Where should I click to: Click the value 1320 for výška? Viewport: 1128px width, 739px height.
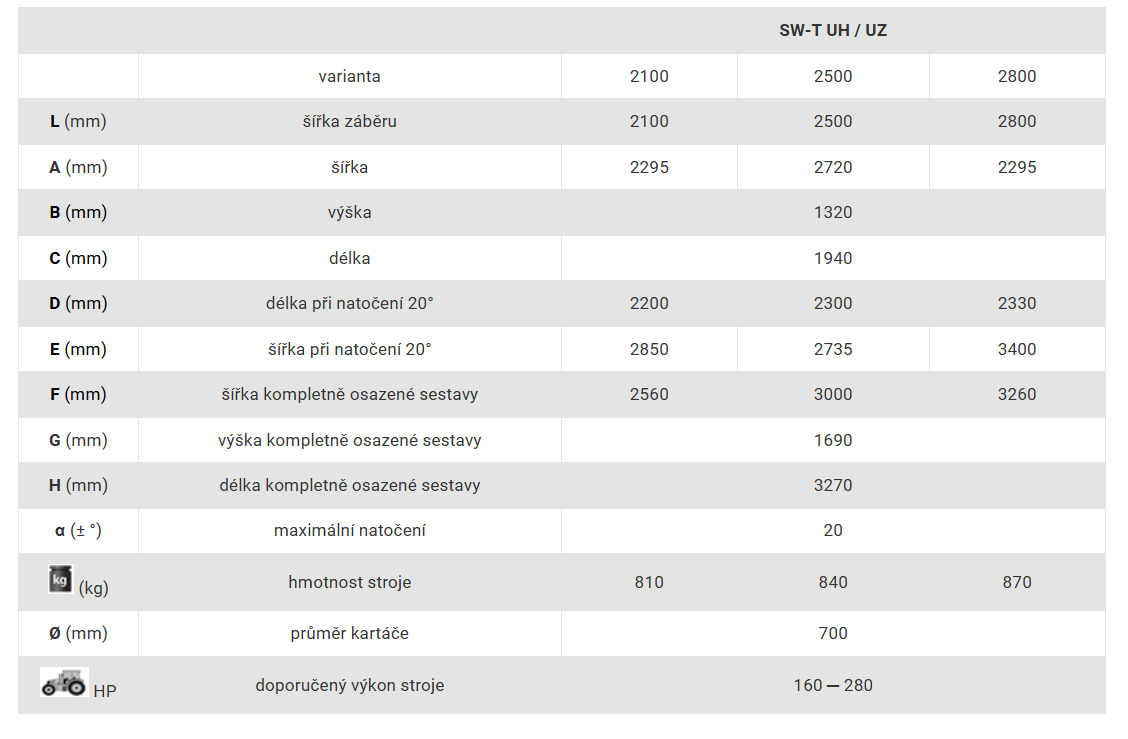833,212
